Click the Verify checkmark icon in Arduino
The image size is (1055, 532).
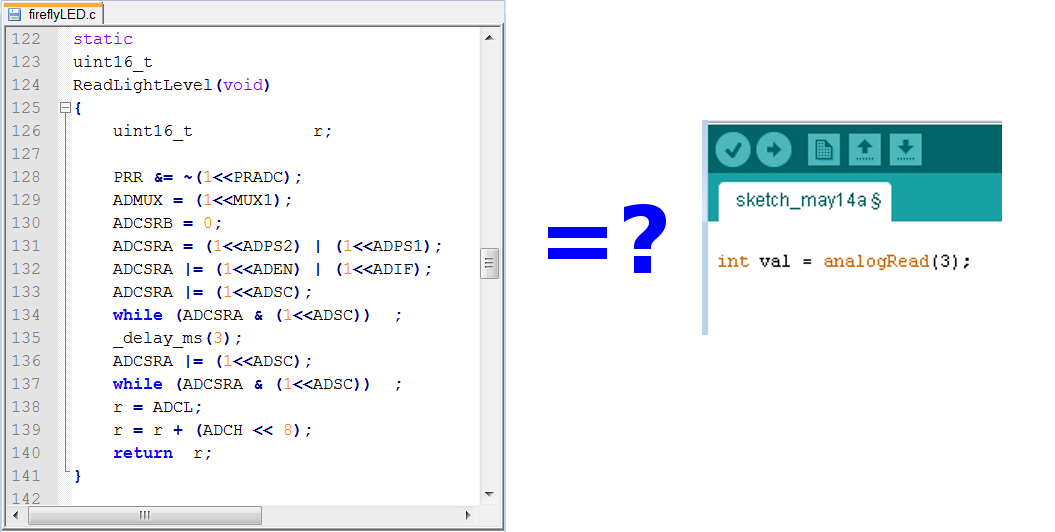(x=733, y=149)
